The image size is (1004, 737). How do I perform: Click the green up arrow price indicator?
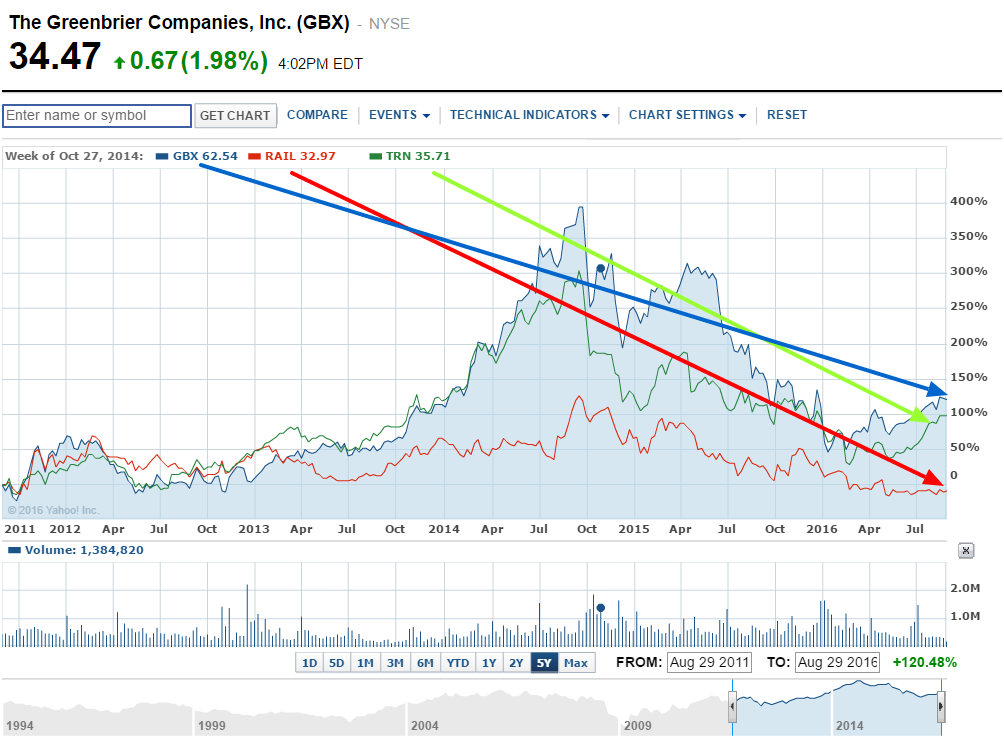[x=119, y=62]
